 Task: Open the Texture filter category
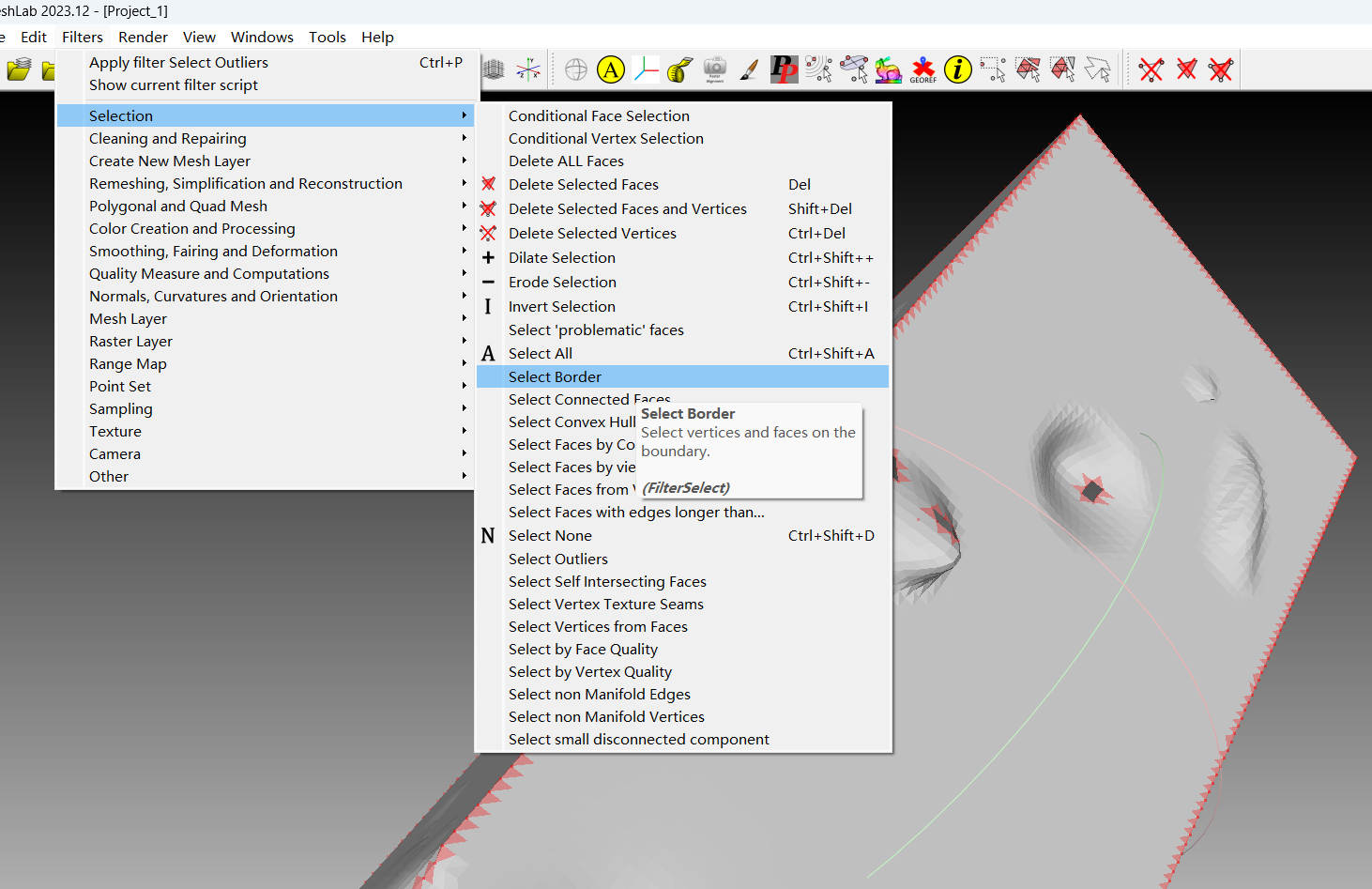click(266, 431)
